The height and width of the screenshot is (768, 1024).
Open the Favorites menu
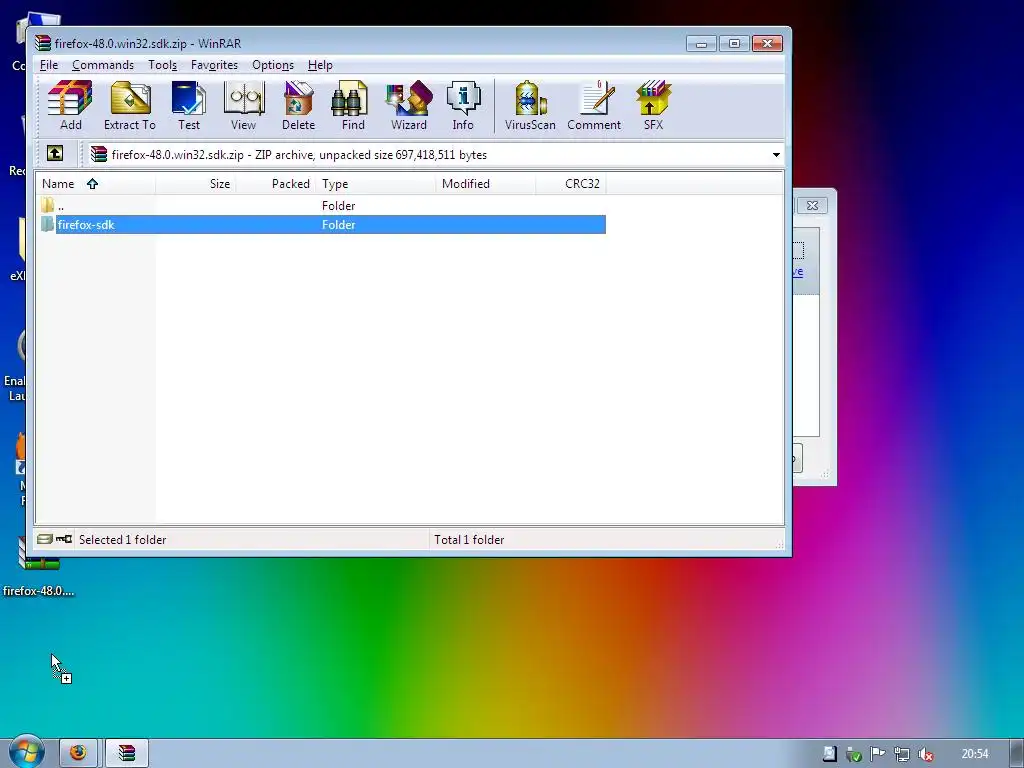(x=214, y=65)
